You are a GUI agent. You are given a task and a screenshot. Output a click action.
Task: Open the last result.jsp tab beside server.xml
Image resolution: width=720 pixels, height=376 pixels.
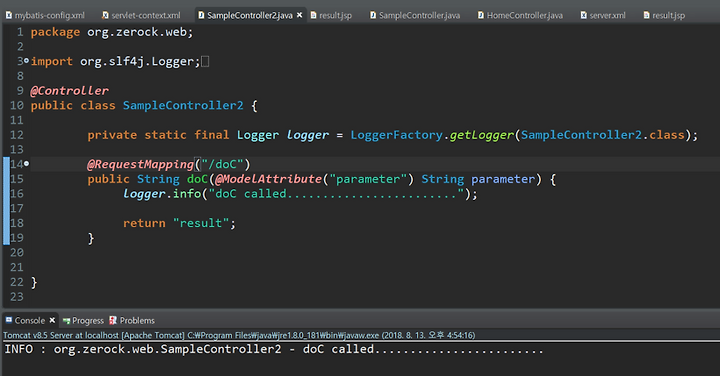click(664, 15)
